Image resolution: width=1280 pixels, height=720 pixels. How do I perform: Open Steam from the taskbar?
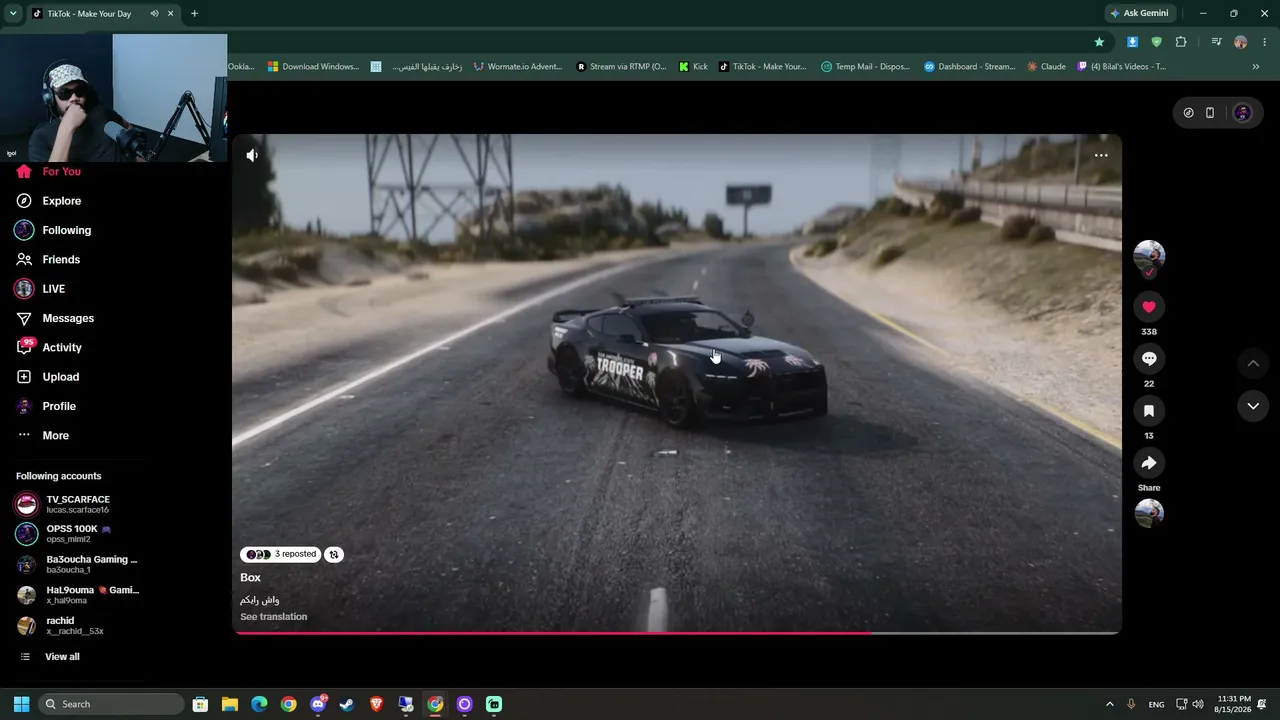[x=347, y=704]
